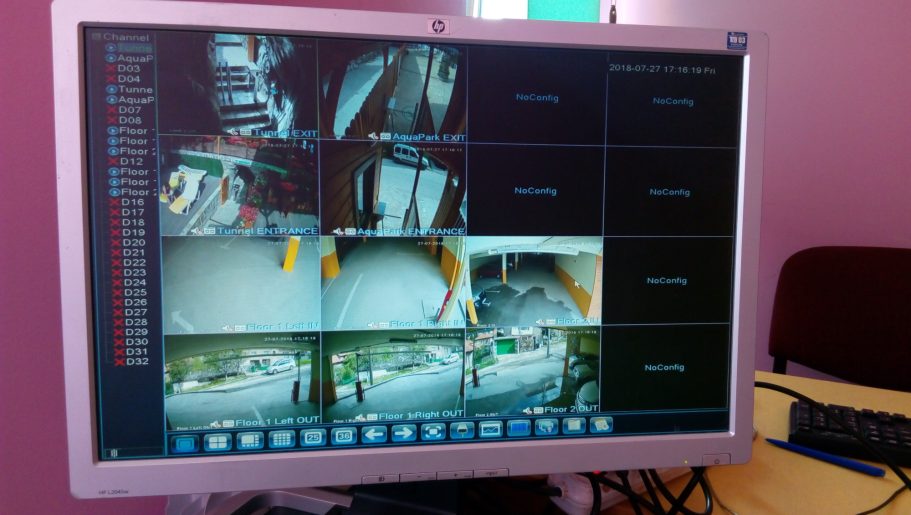This screenshot has width=911, height=515.
Task: Collapse the Channel tree root
Action: [97, 37]
